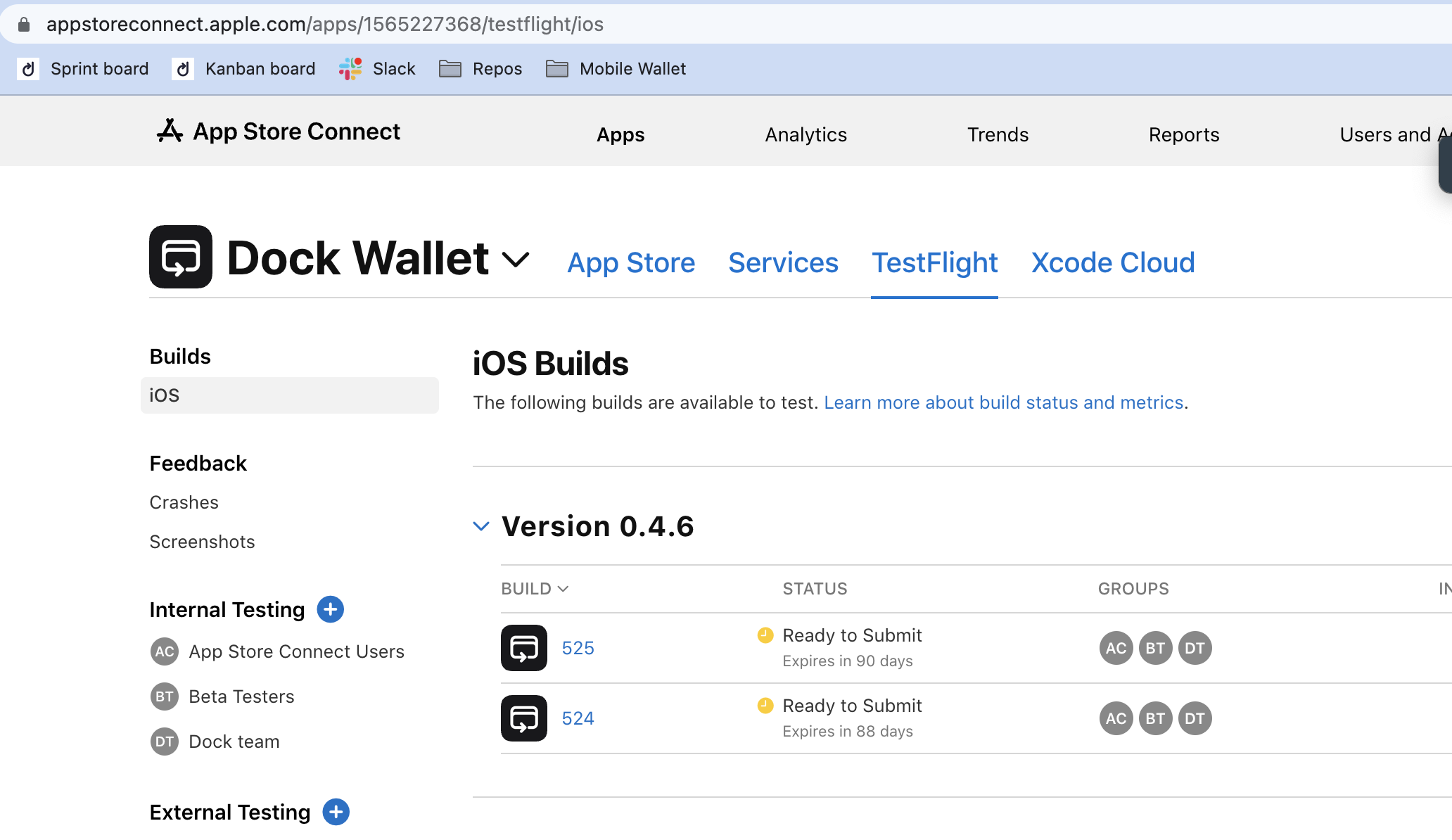Image resolution: width=1452 pixels, height=840 pixels.
Task: Go to Apps in top navigation
Action: tap(620, 134)
